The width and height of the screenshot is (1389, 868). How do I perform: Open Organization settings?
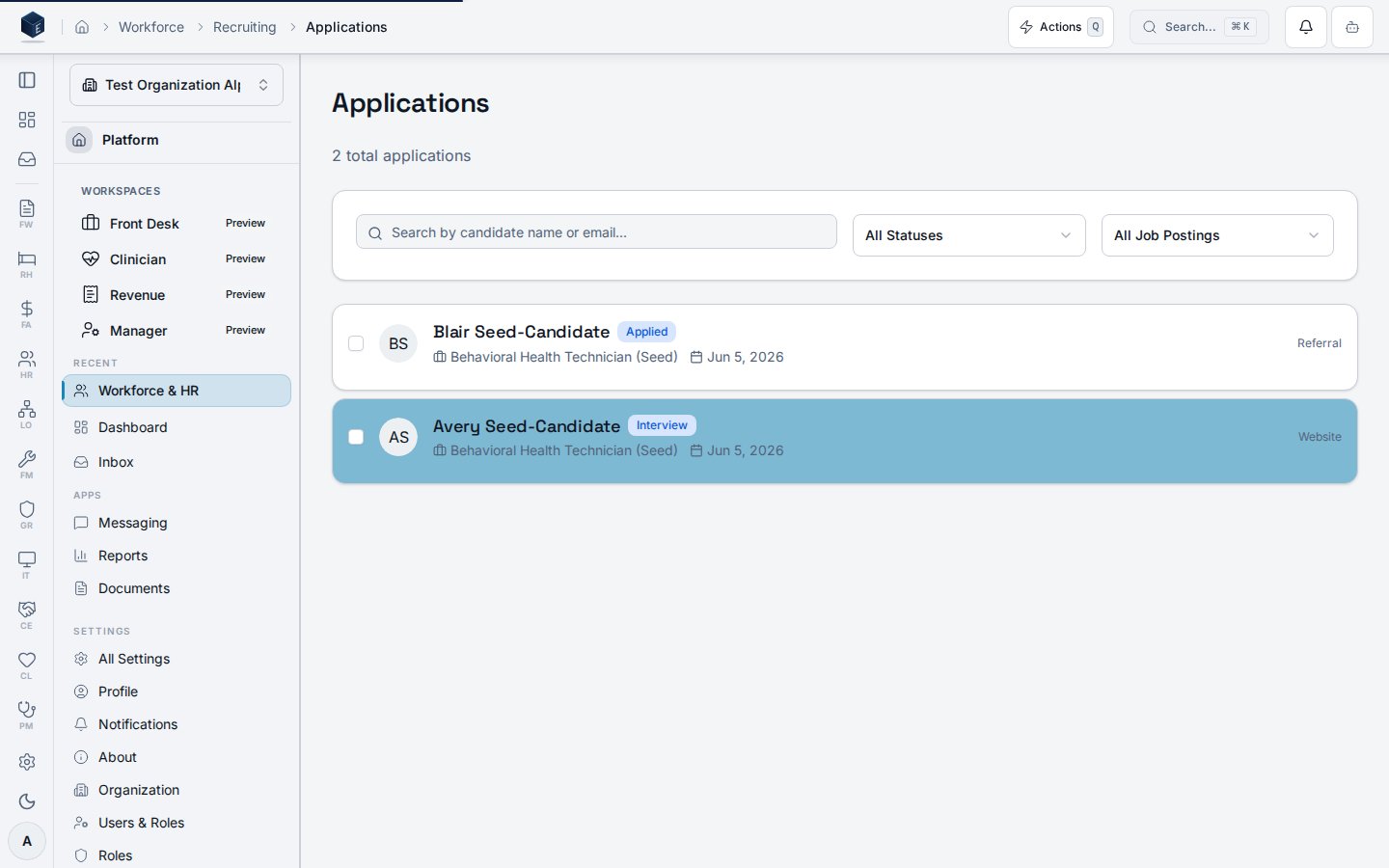[x=177, y=790]
